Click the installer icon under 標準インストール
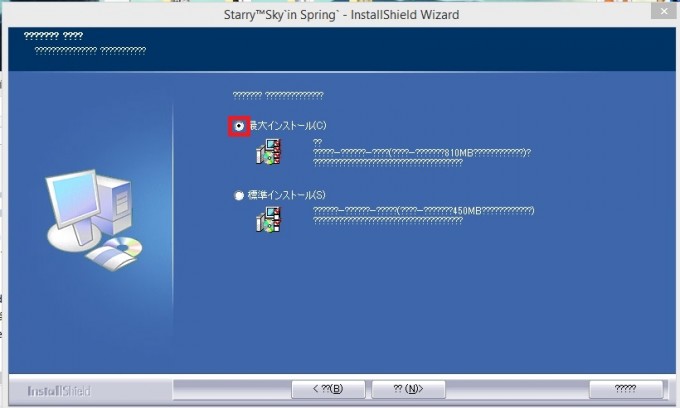Image resolution: width=680 pixels, height=408 pixels. [269, 219]
